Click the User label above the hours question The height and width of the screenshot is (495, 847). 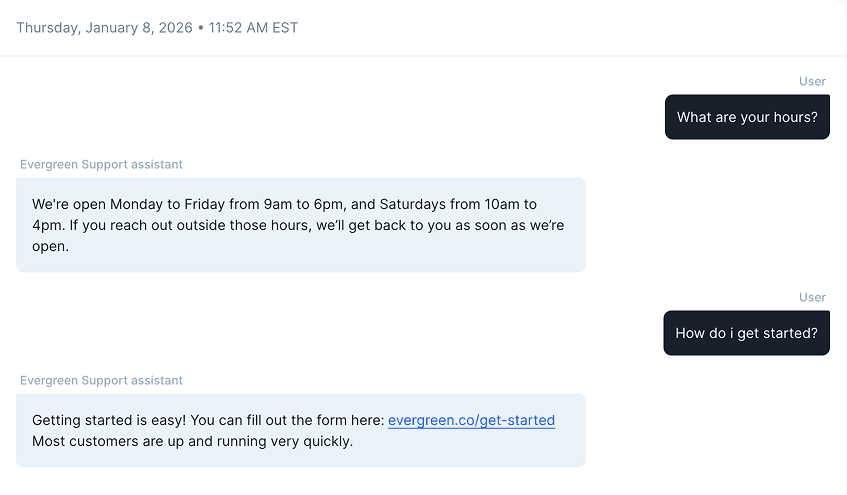coord(812,81)
